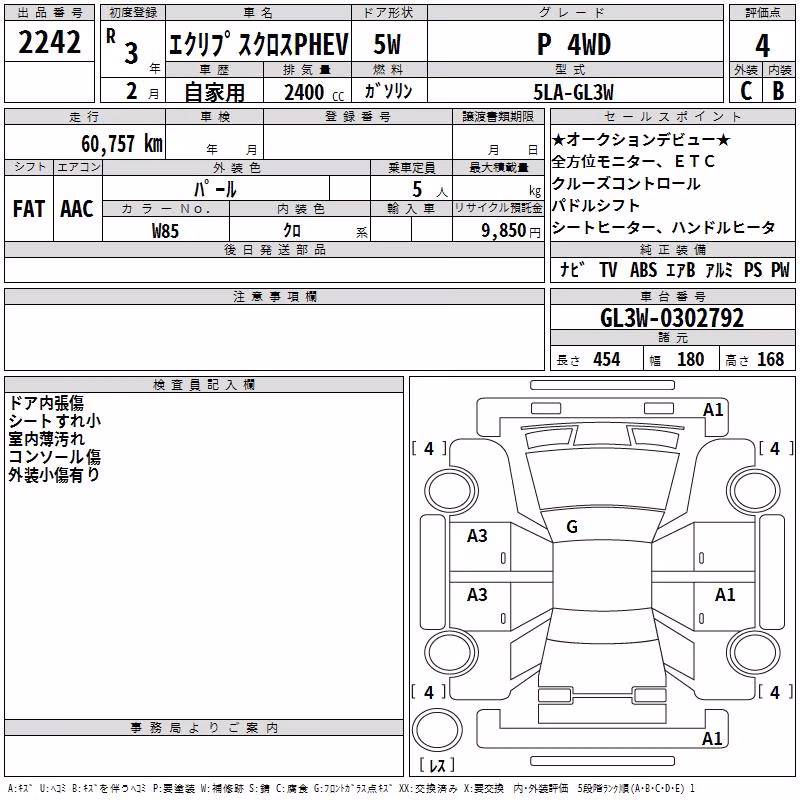Click A3 mark on the front door
The height and width of the screenshot is (800, 800).
click(477, 536)
